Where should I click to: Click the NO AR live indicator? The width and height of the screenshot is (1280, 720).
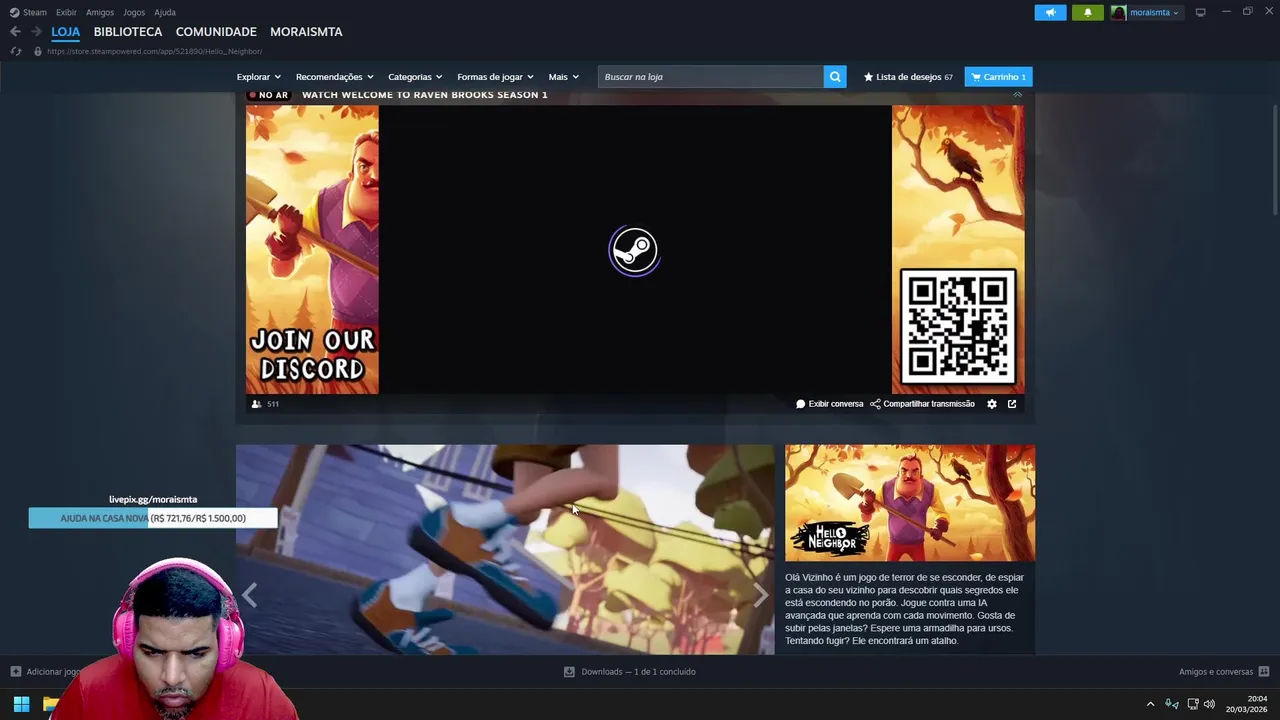pyautogui.click(x=268, y=95)
